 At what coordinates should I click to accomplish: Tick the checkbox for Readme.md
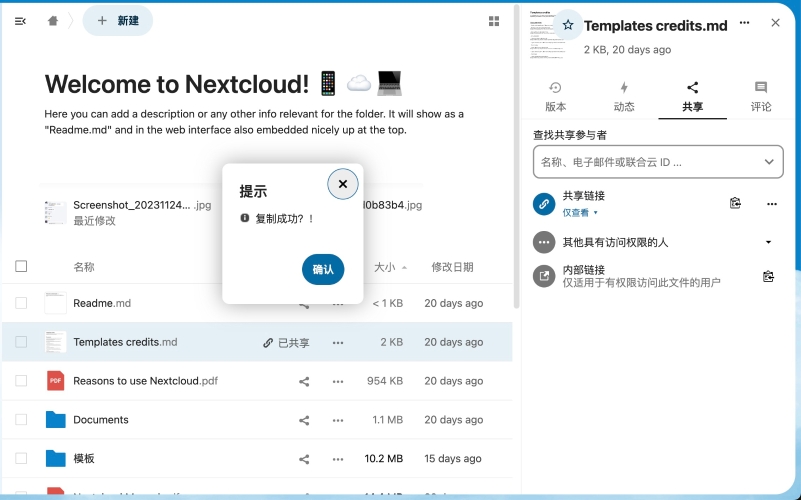(x=21, y=303)
